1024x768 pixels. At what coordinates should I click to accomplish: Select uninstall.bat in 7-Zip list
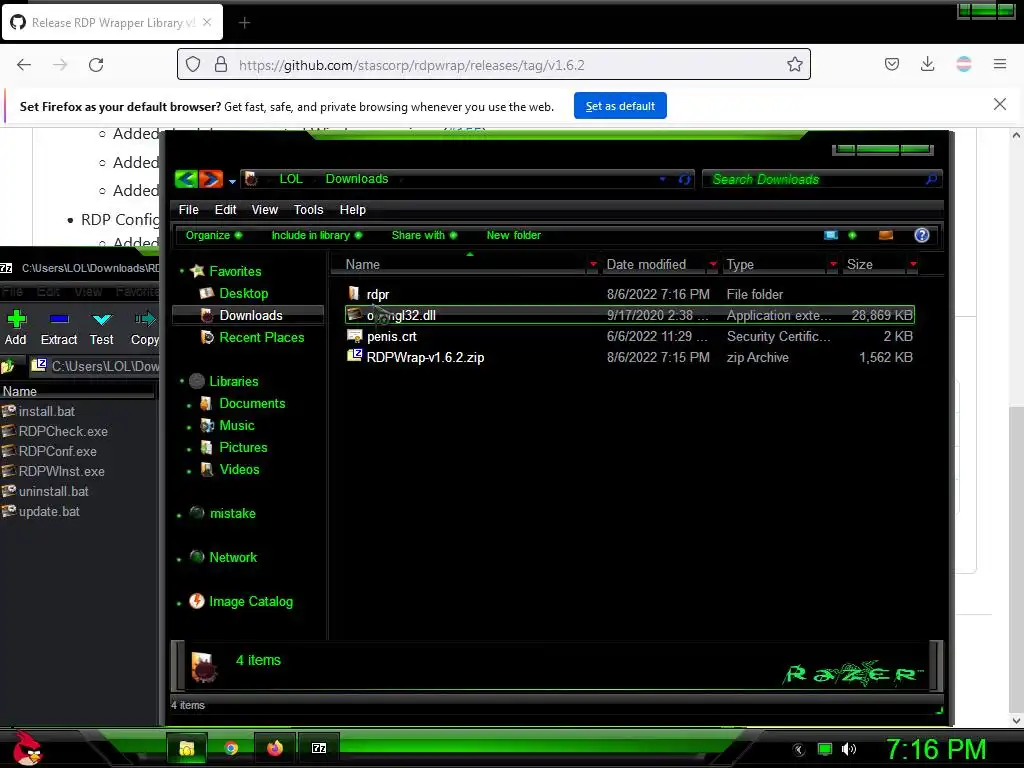pyautogui.click(x=54, y=491)
